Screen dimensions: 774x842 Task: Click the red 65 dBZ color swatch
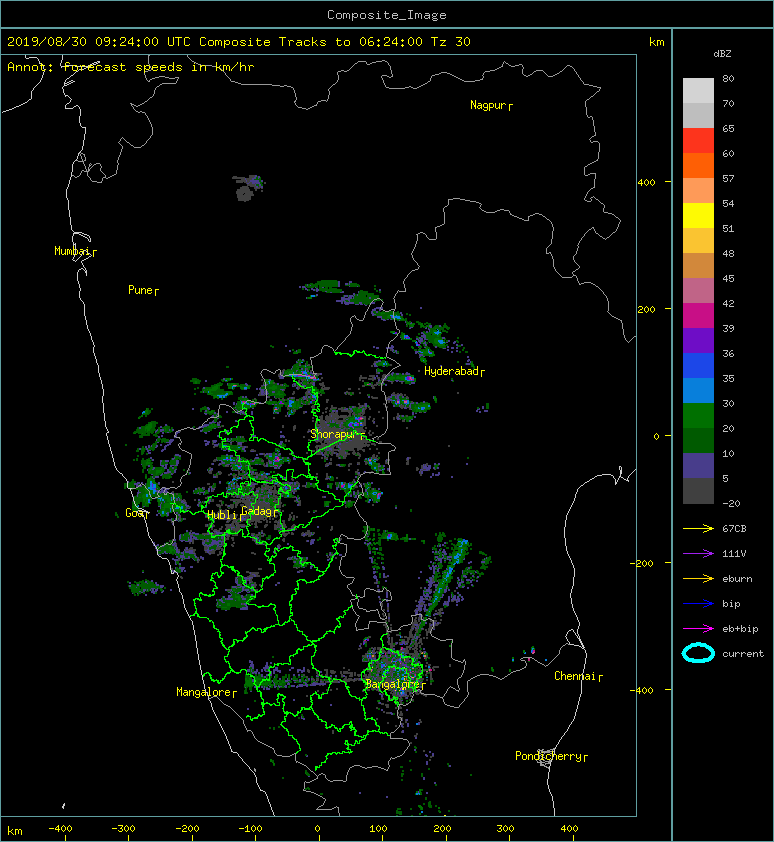[x=698, y=140]
